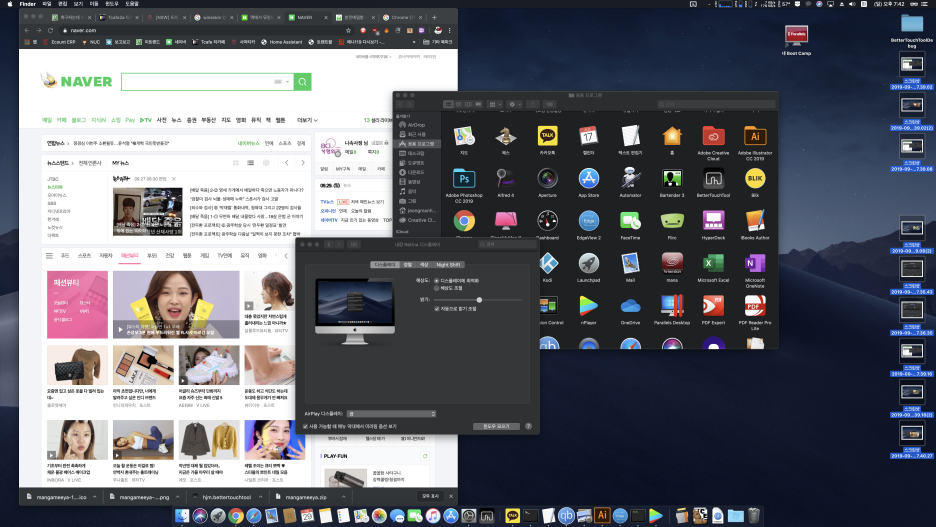Adjust the display brightness slider
Image resolution: width=936 pixels, height=527 pixels.
point(478,300)
